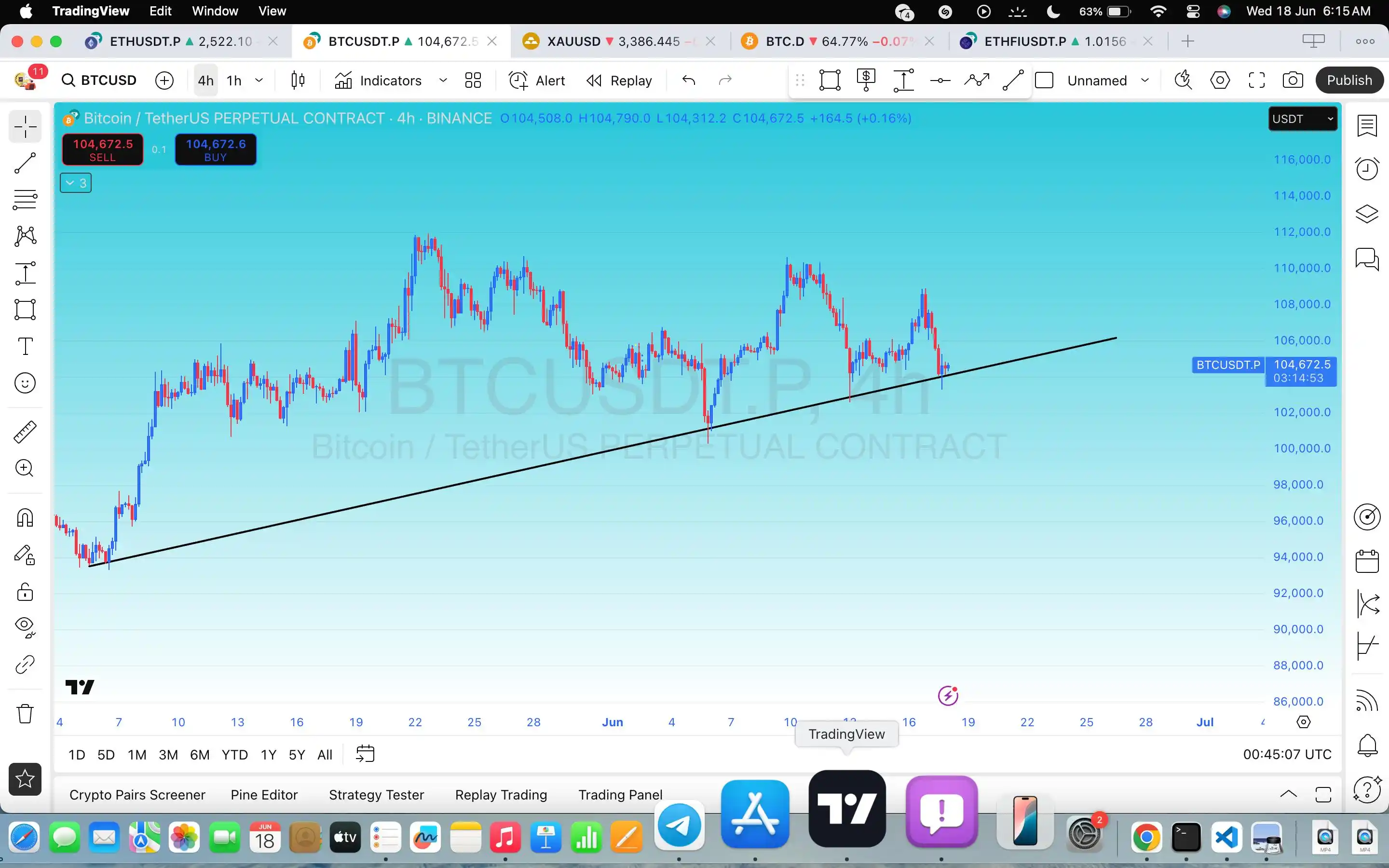
Task: Select the trend line drawing tool
Action: pyautogui.click(x=25, y=163)
